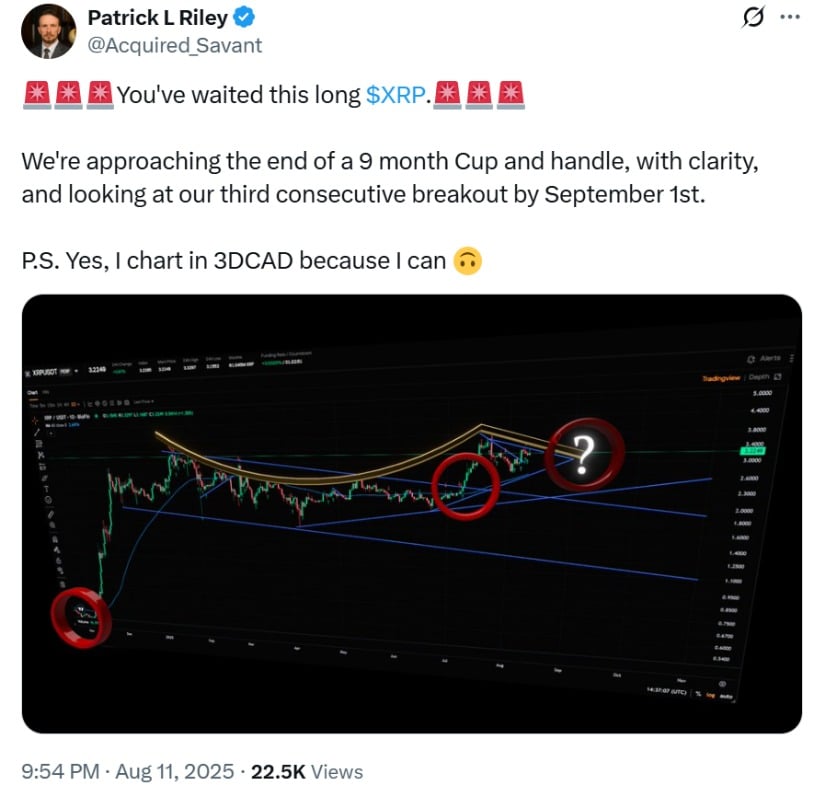Click Patrick L Riley's profile avatar
The width and height of the screenshot is (825, 785).
49,31
